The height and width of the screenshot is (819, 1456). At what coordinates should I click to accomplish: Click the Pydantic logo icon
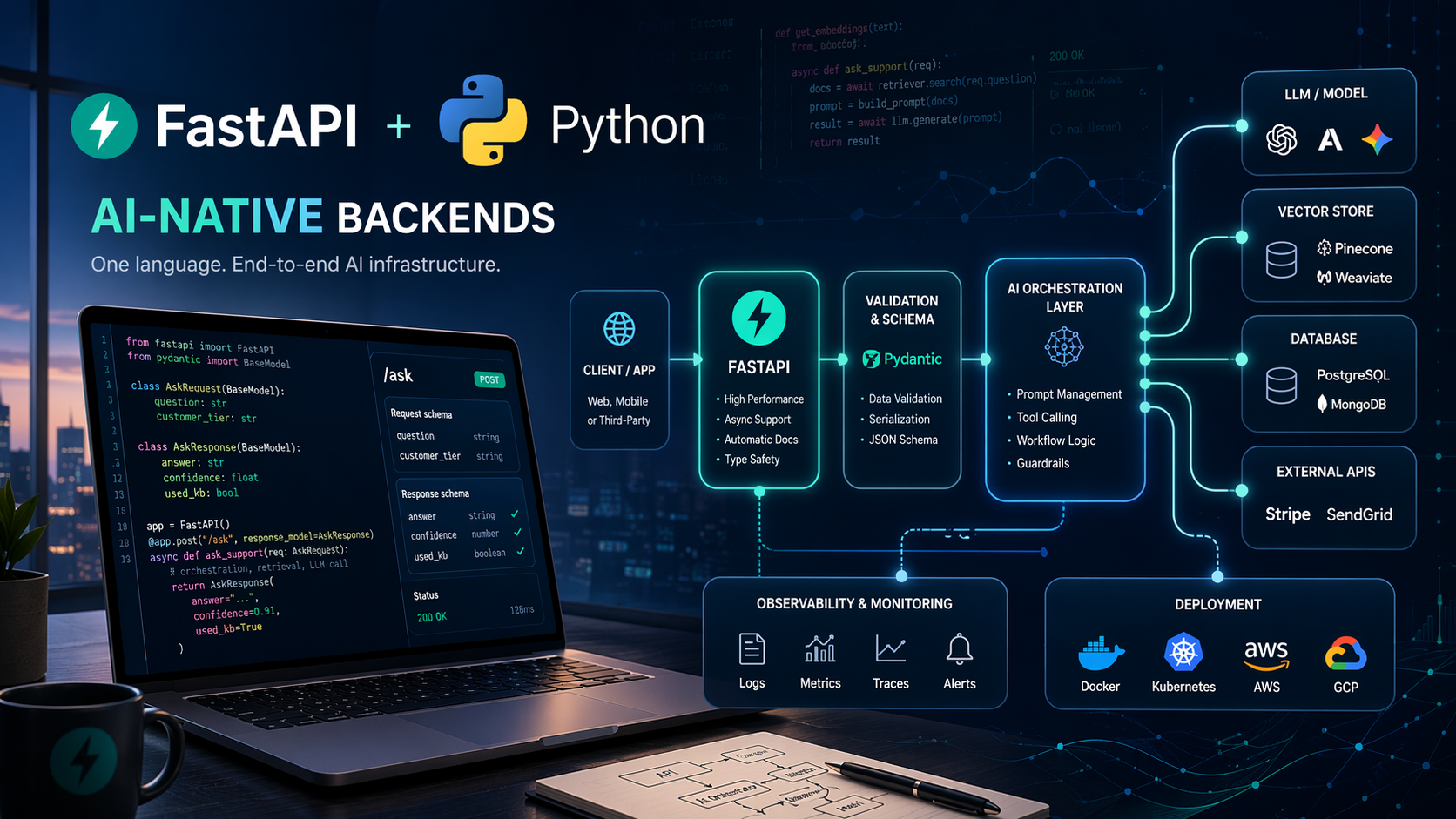(870, 359)
